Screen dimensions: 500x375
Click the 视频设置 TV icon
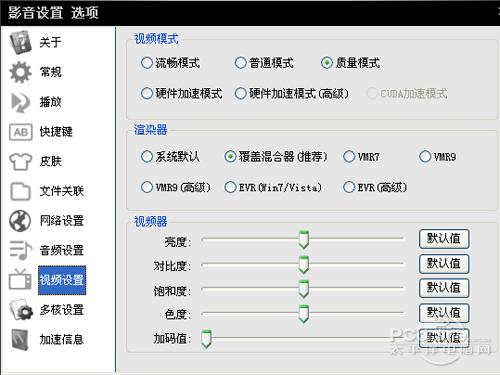click(x=20, y=280)
